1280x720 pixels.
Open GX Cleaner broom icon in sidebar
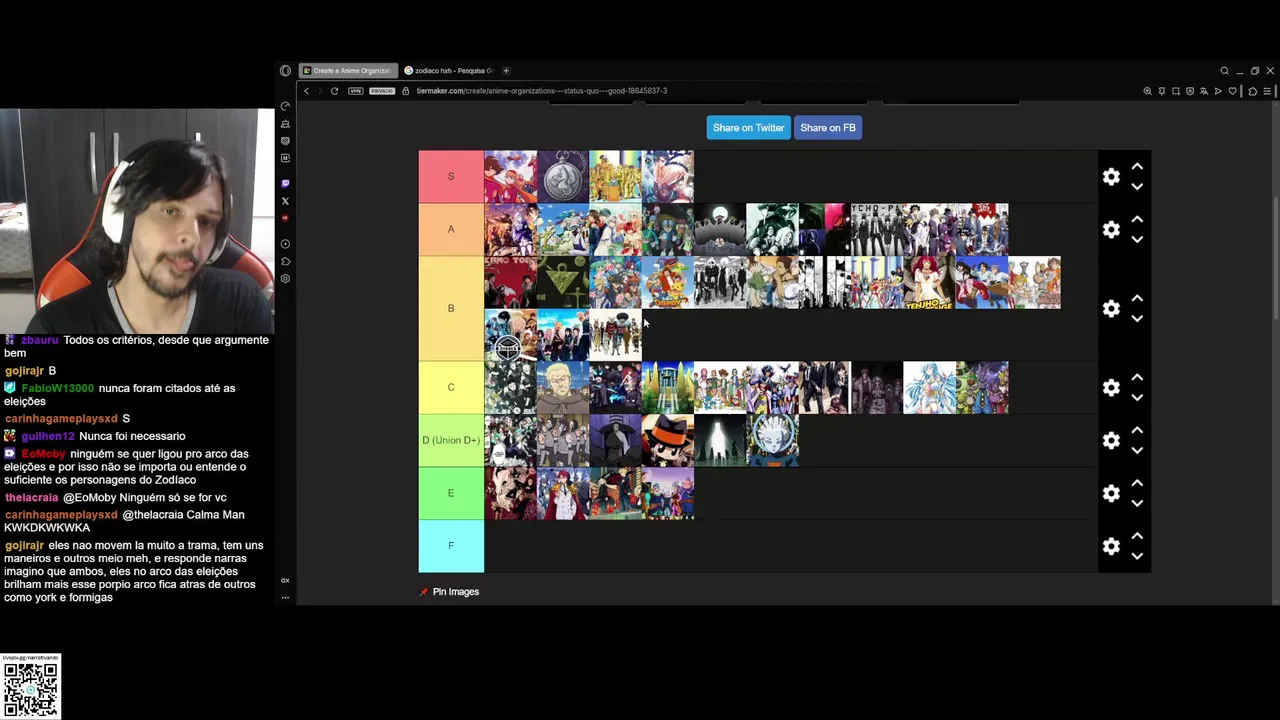coord(285,124)
